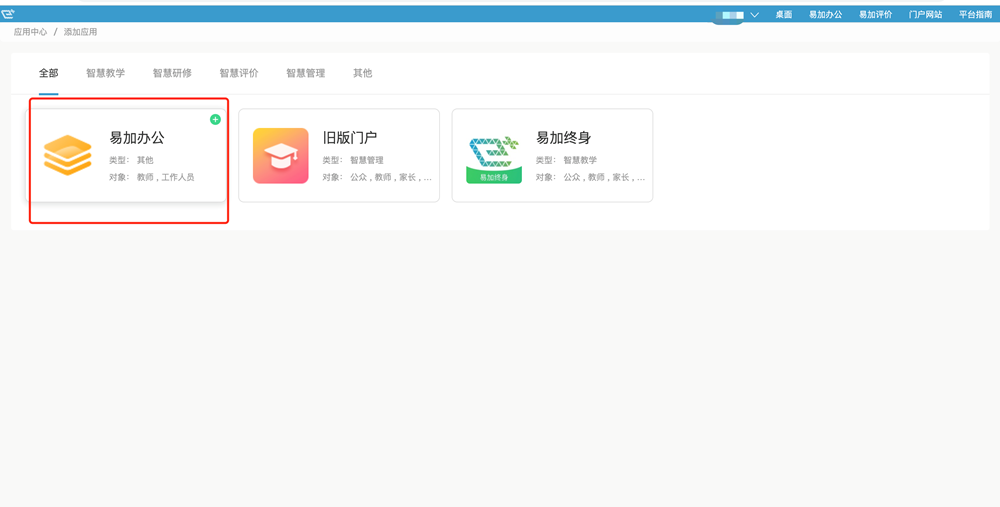This screenshot has height=507, width=1000.
Task: Click the 门户网站 navigation link
Action: [925, 15]
